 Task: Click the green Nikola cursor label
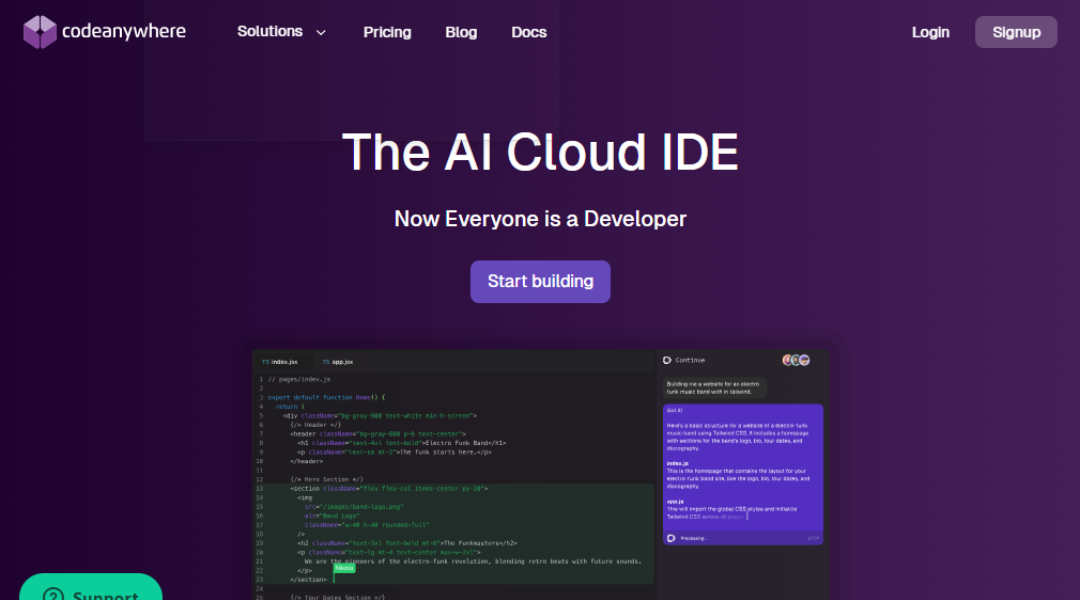344,568
